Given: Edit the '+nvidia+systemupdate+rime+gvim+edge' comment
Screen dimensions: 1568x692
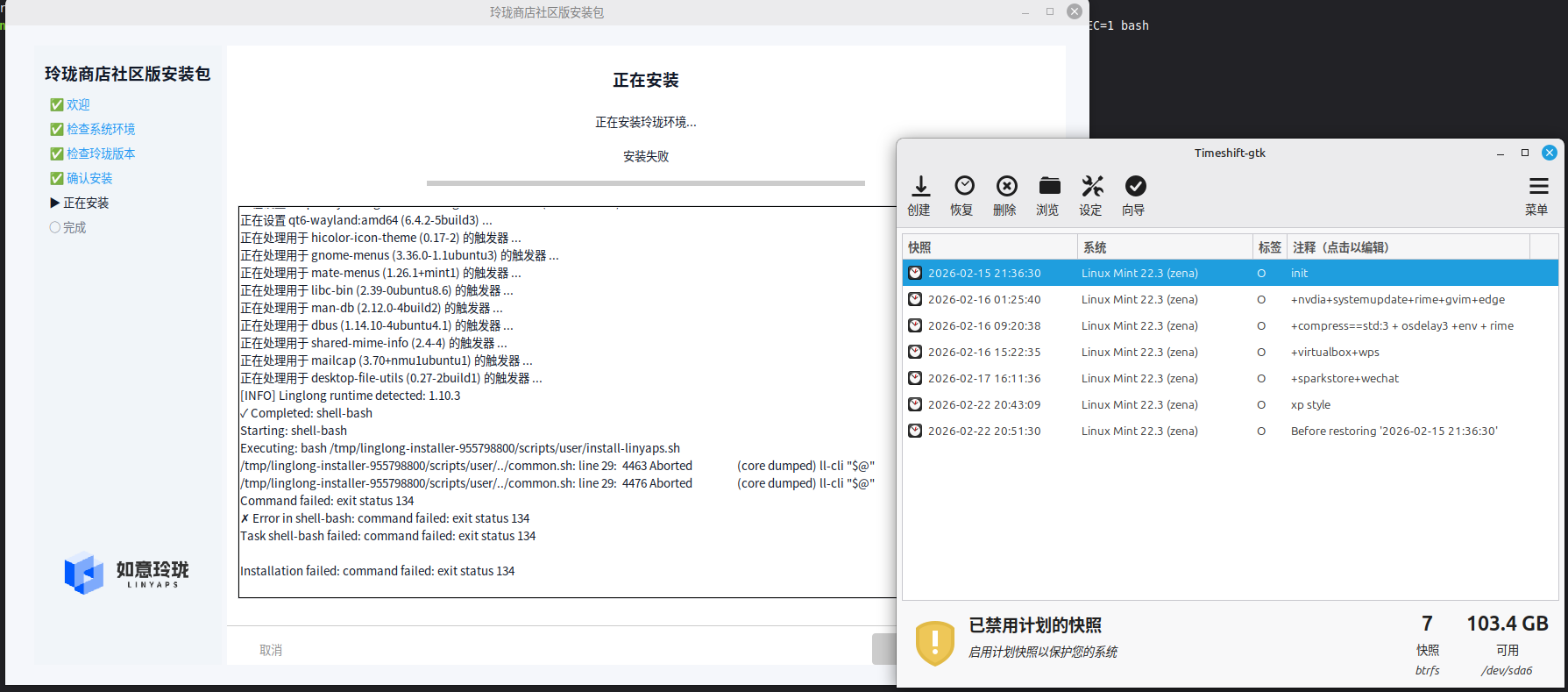Looking at the screenshot, I should coord(1398,299).
